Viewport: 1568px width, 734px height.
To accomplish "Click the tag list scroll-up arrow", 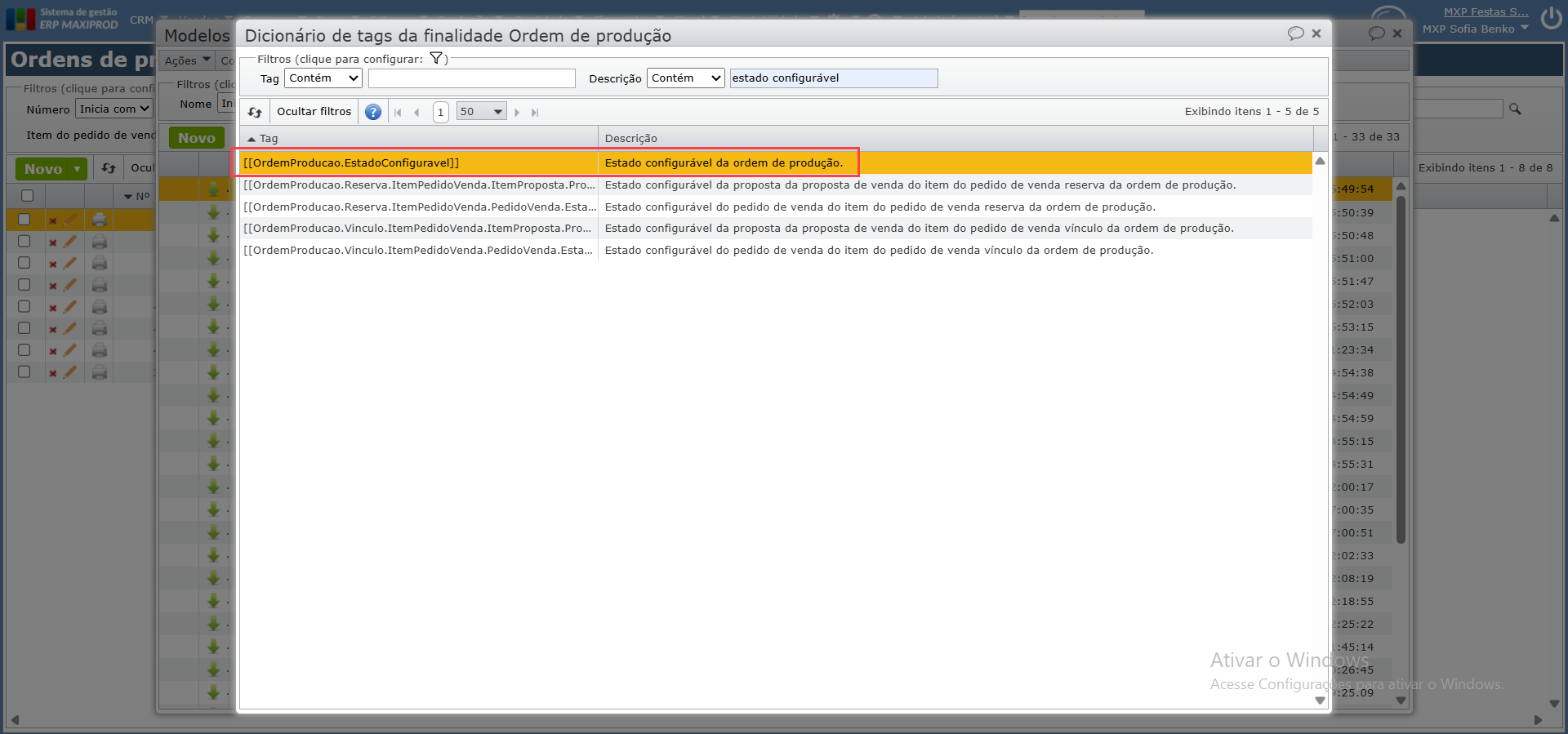I will [x=1320, y=162].
